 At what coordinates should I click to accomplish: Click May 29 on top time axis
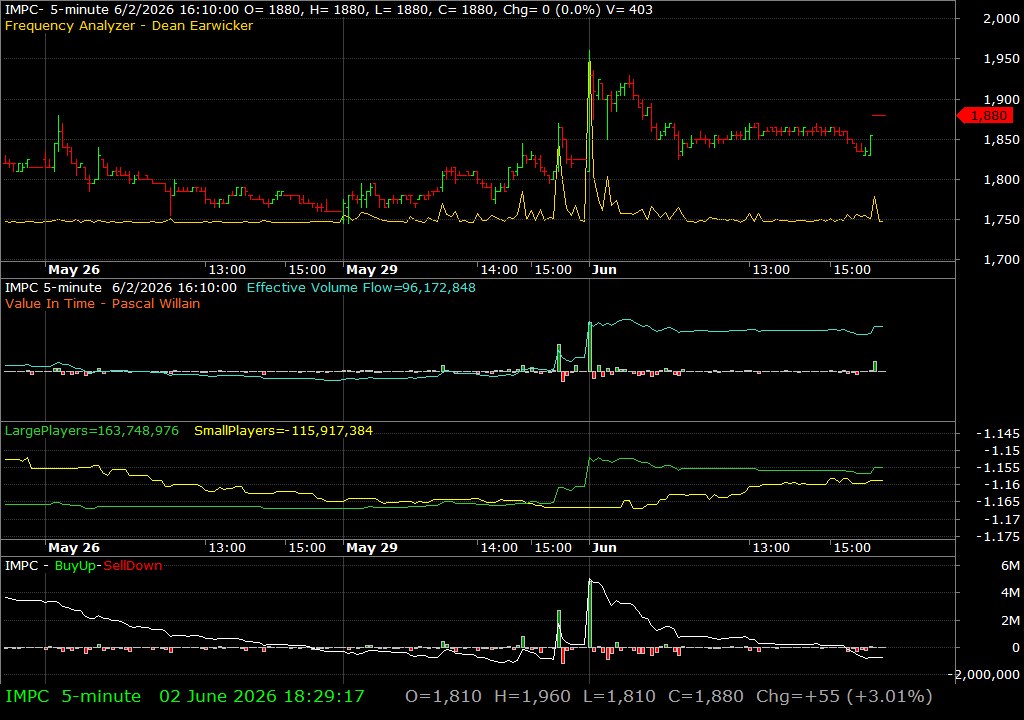pos(372,269)
